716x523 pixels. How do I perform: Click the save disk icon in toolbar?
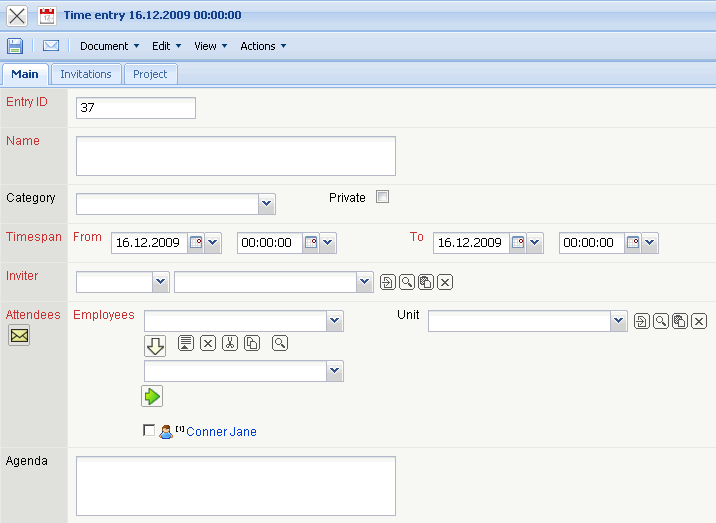[x=15, y=46]
